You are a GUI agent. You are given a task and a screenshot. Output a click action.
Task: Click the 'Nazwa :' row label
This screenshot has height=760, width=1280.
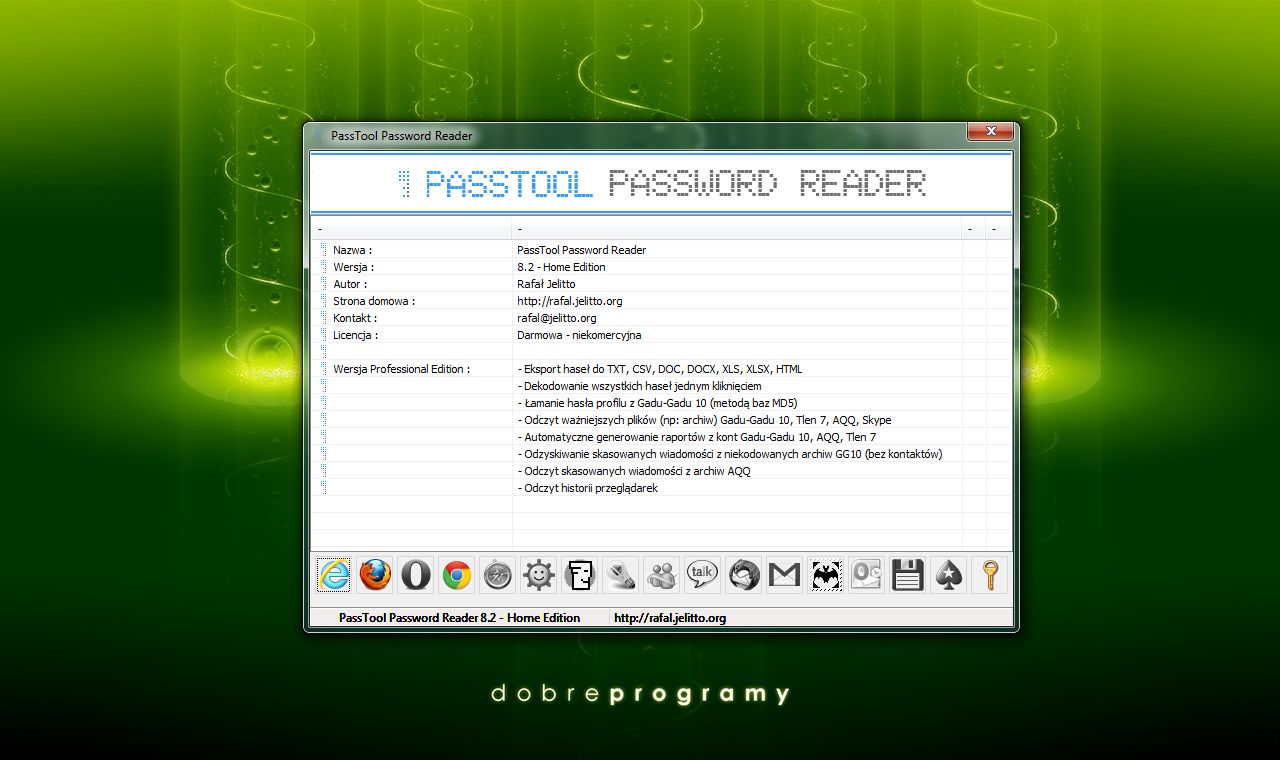point(352,250)
